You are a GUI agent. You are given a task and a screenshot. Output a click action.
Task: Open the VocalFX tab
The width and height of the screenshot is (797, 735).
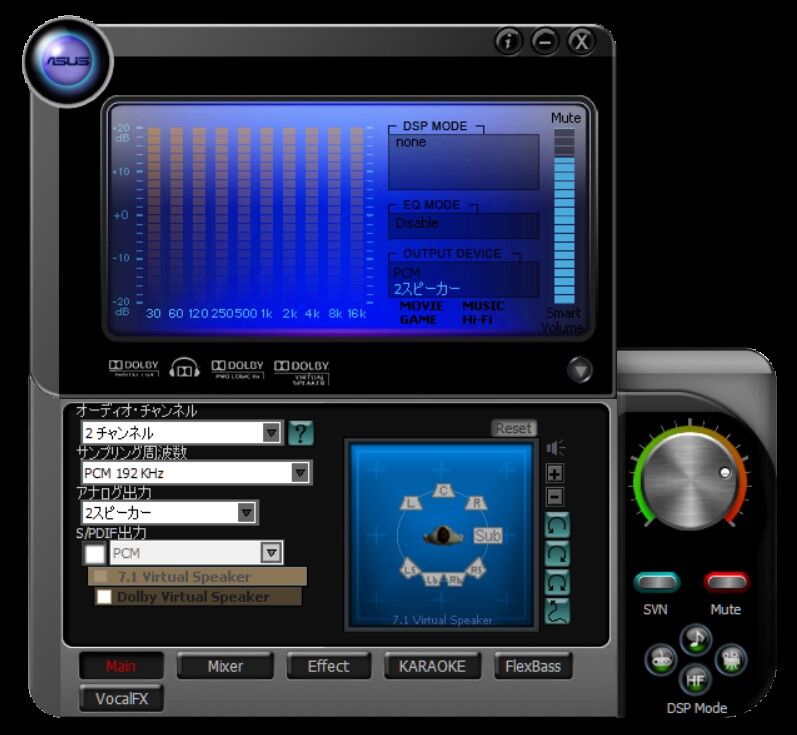point(121,698)
